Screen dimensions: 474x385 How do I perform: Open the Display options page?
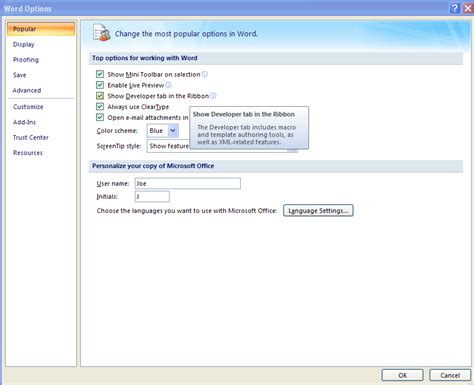tap(23, 44)
